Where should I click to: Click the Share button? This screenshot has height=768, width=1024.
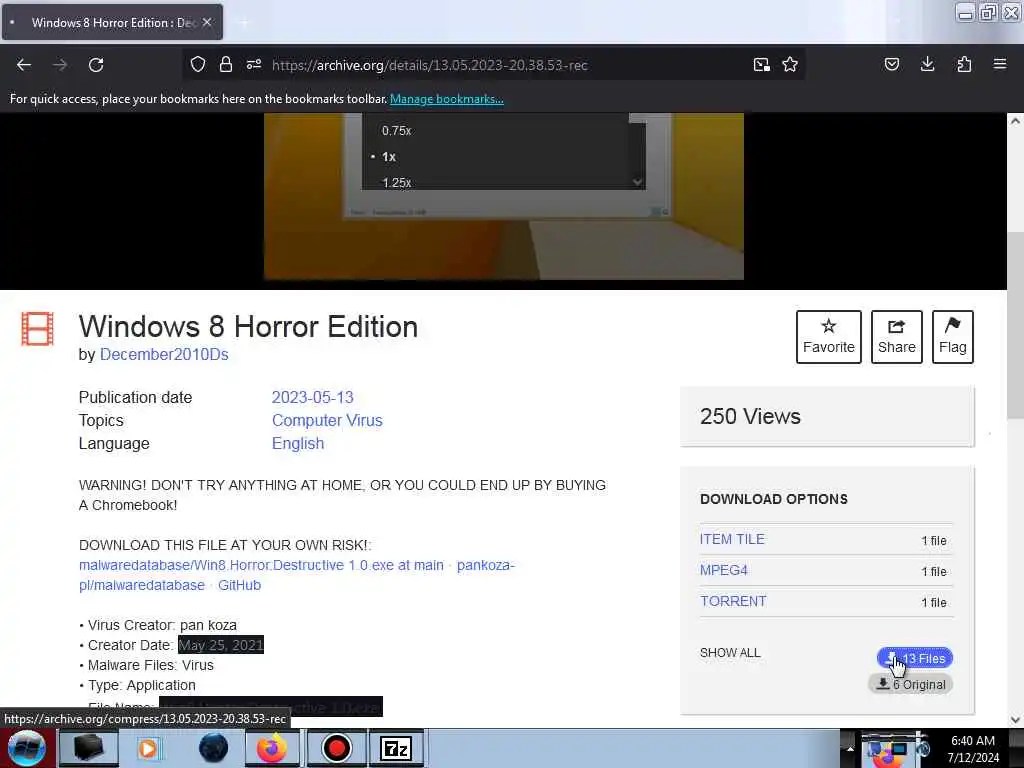click(x=897, y=337)
